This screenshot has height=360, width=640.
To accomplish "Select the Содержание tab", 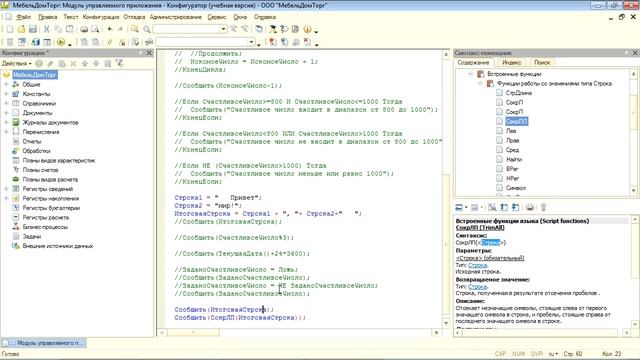I will (x=473, y=62).
